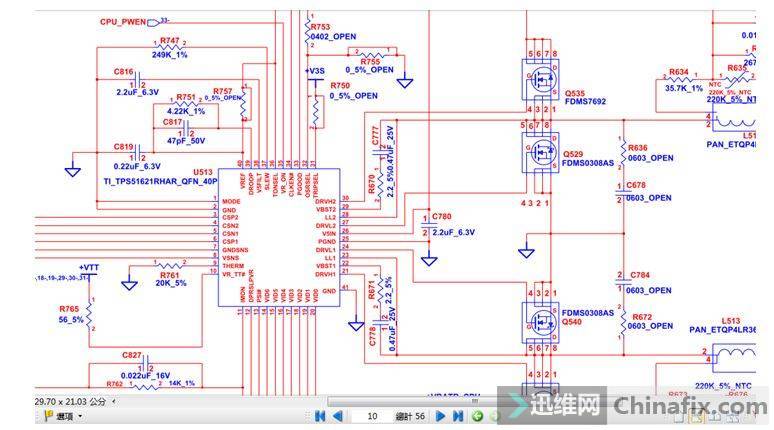Click the C780 capacitor label
The height and width of the screenshot is (430, 774).
click(442, 216)
